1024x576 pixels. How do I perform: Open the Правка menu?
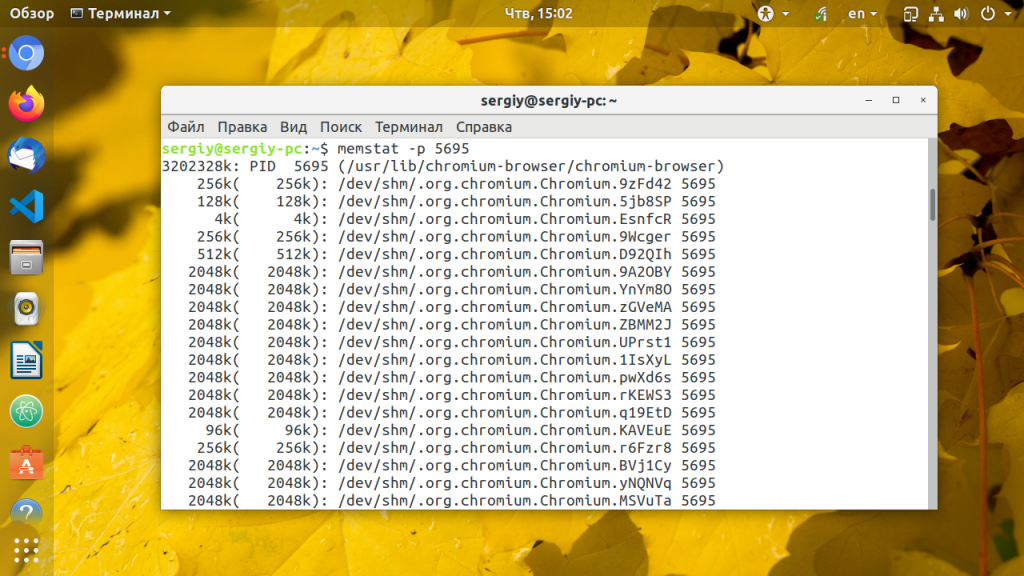click(242, 127)
